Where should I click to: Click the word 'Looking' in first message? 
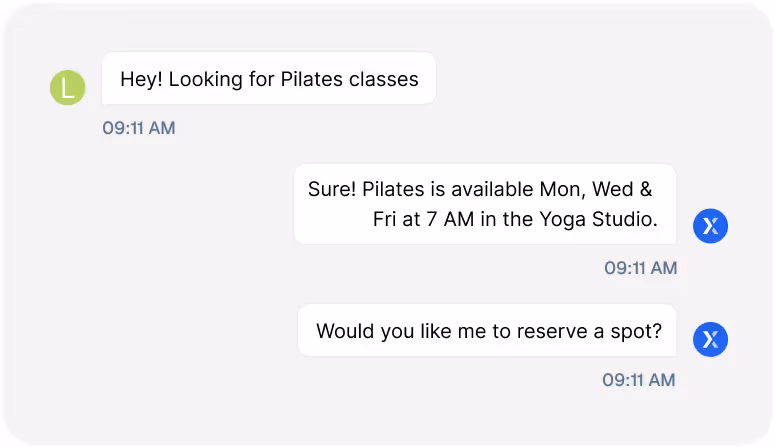click(x=203, y=79)
